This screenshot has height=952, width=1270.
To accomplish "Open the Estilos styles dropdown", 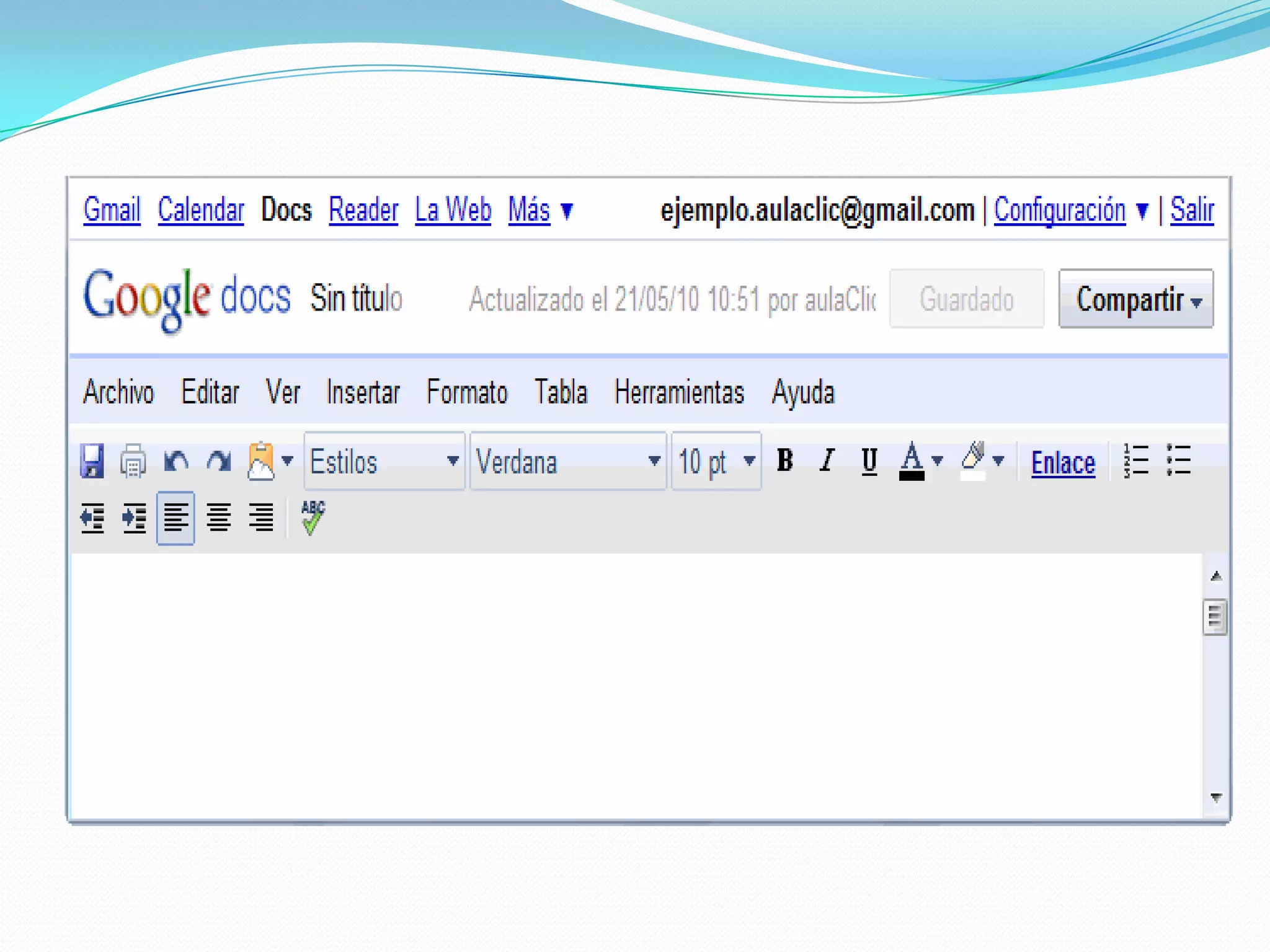I will coord(384,461).
